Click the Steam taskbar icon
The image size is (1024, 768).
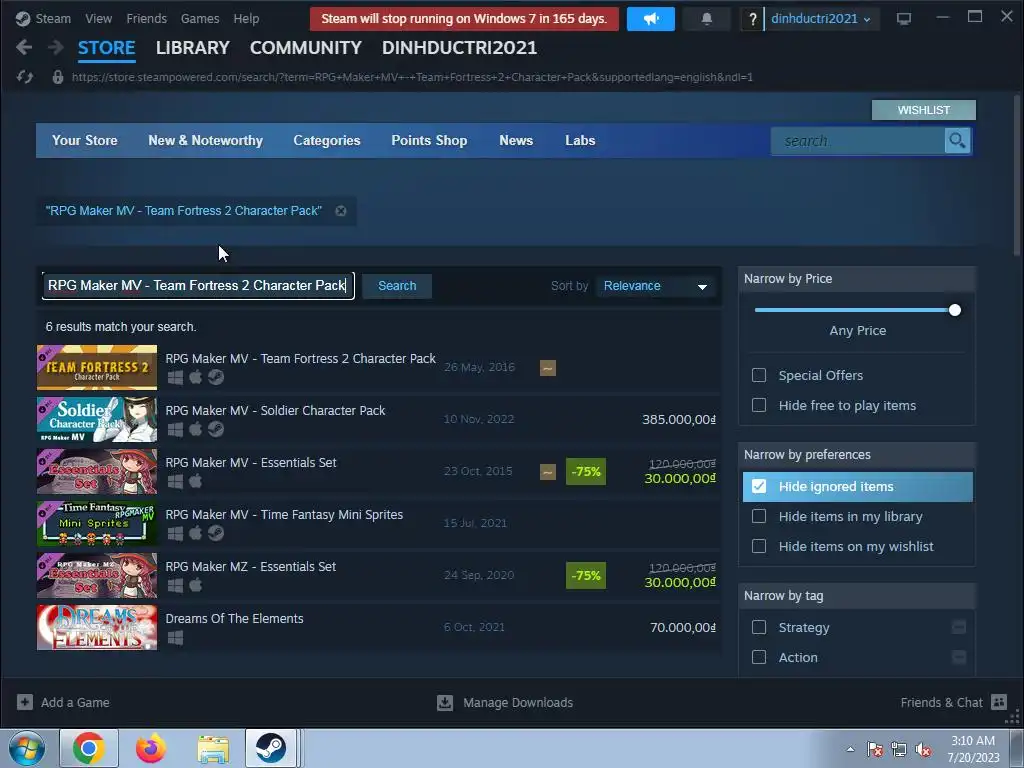click(x=270, y=748)
